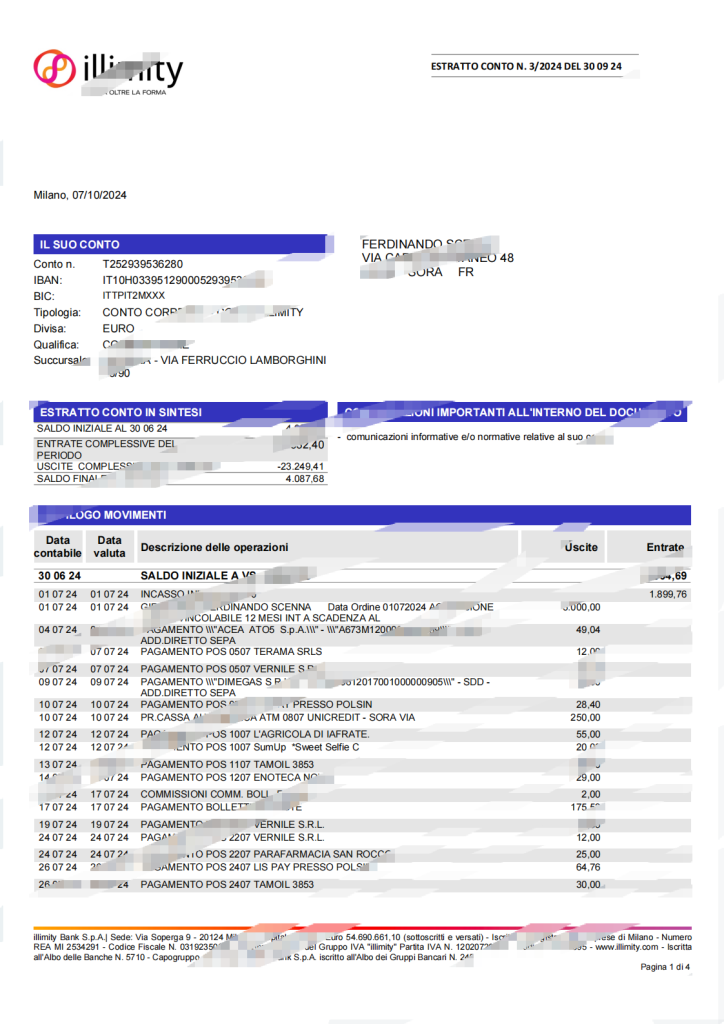
Task: Click the illimity logo icon
Action: (x=55, y=68)
